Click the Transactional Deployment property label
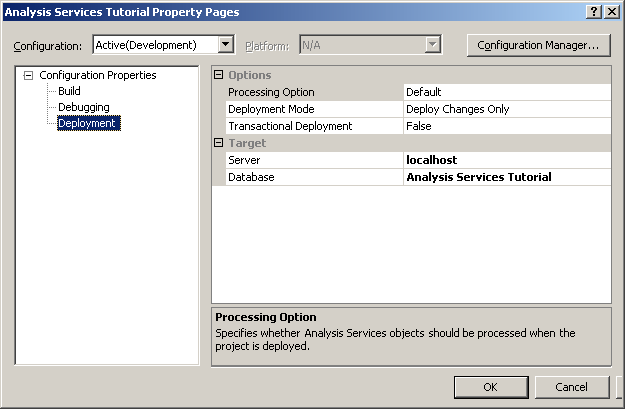Image resolution: width=625 pixels, height=409 pixels. point(290,126)
